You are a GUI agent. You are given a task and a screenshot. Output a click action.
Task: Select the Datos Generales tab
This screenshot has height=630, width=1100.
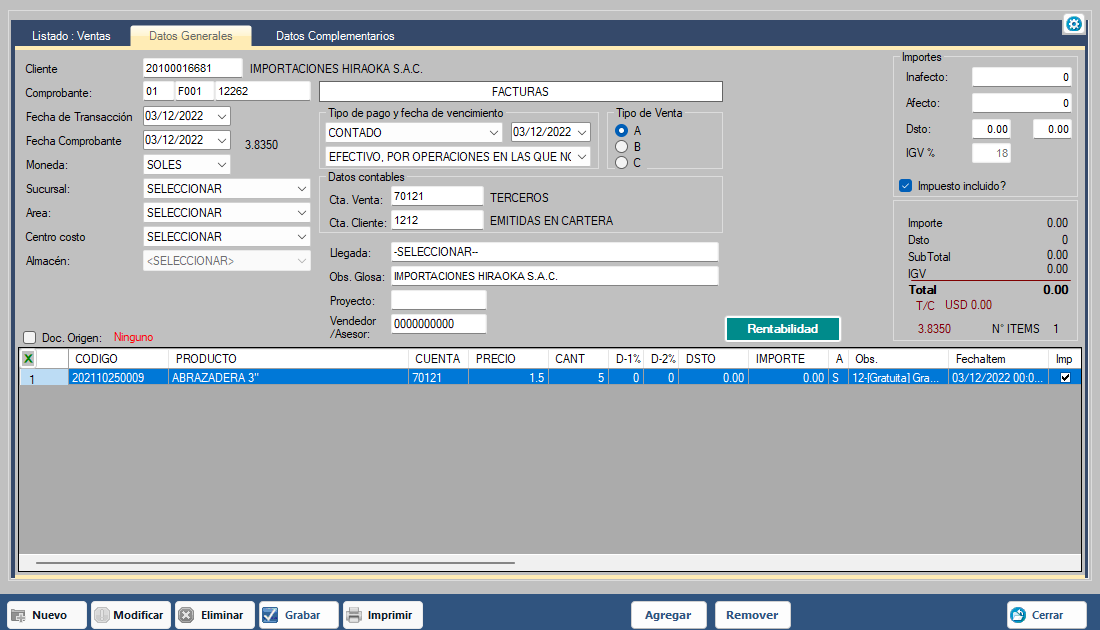pyautogui.click(x=191, y=36)
